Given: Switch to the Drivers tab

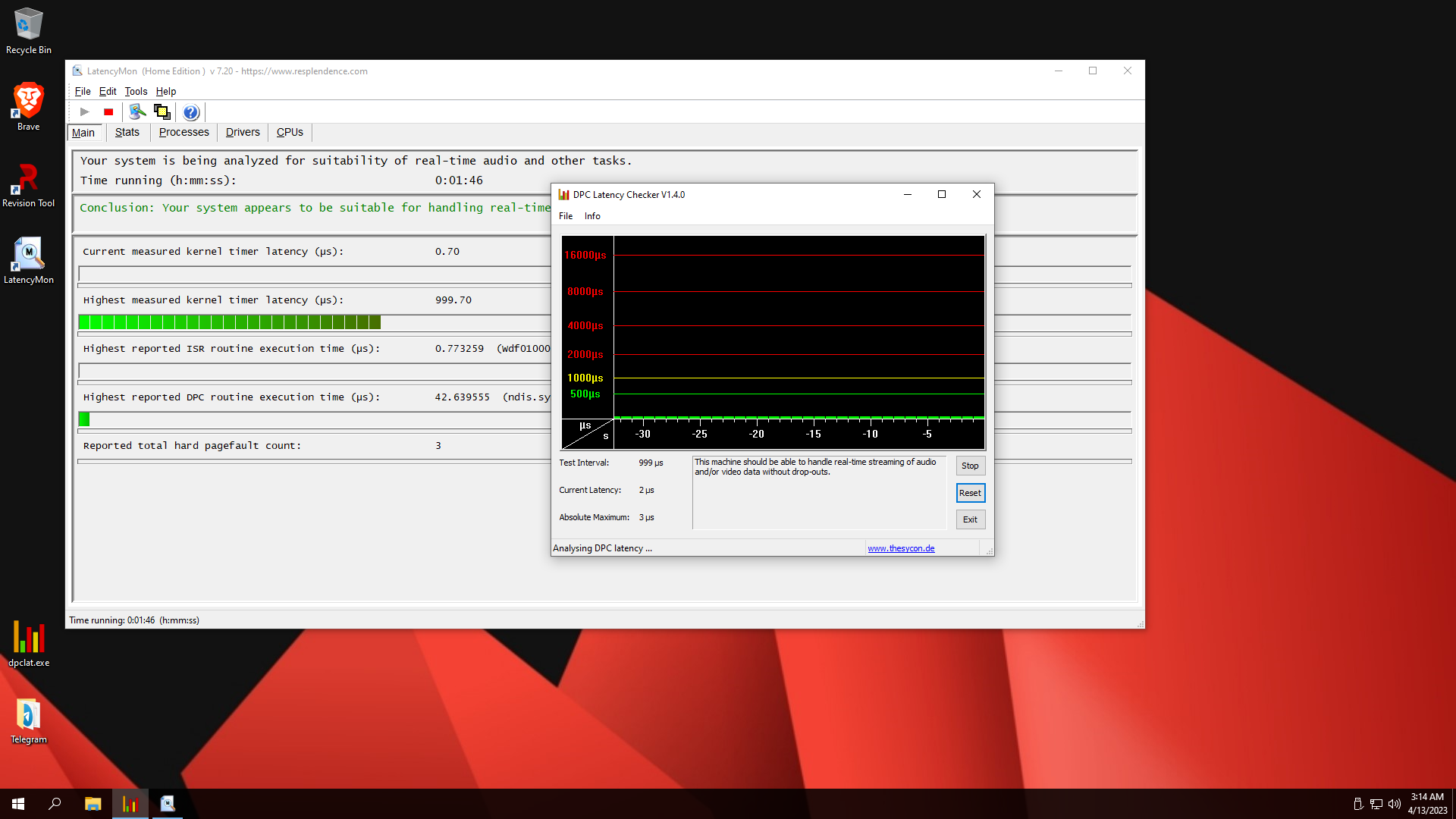Looking at the screenshot, I should (243, 132).
